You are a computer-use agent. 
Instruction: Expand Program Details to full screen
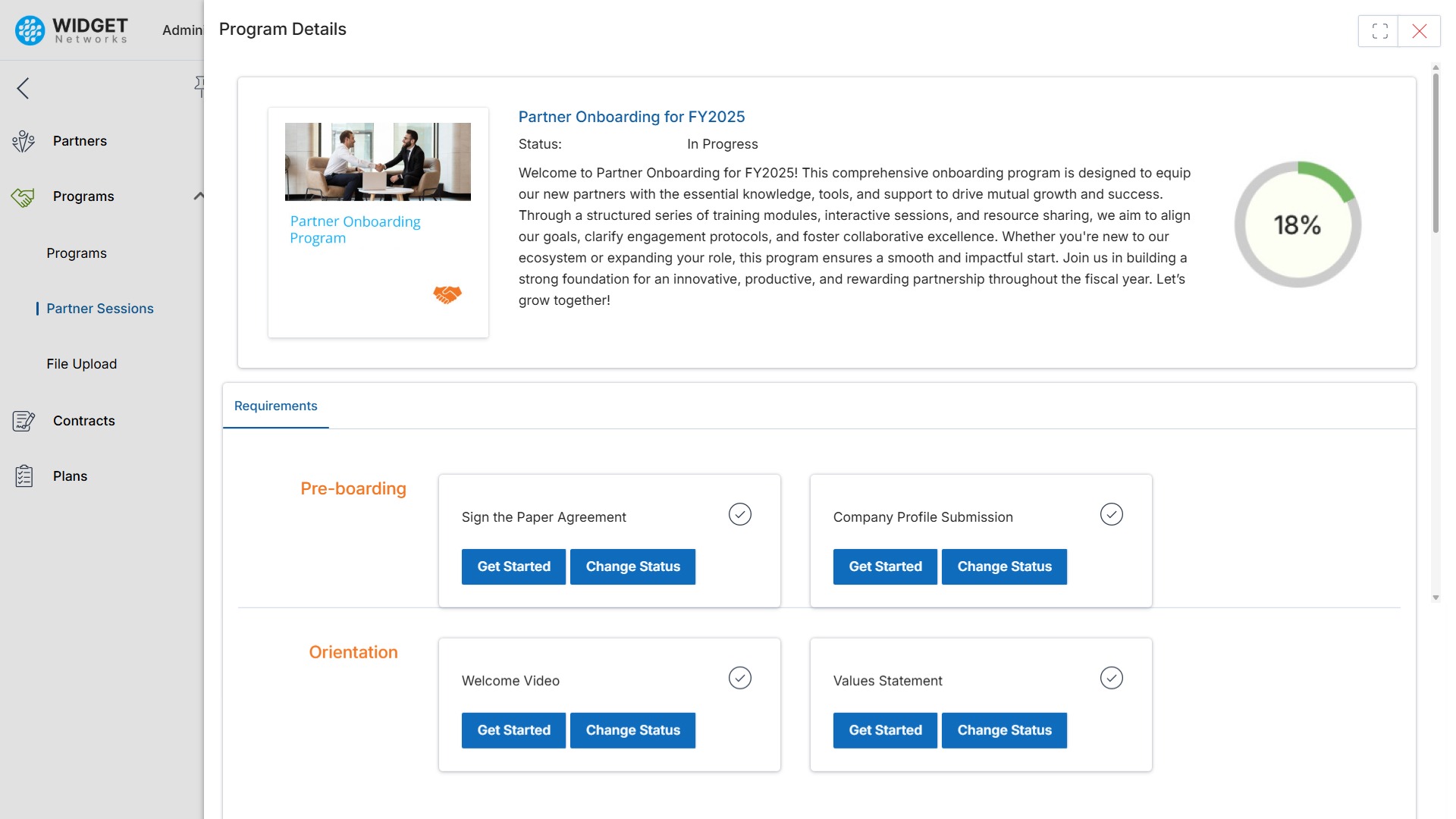(x=1379, y=31)
